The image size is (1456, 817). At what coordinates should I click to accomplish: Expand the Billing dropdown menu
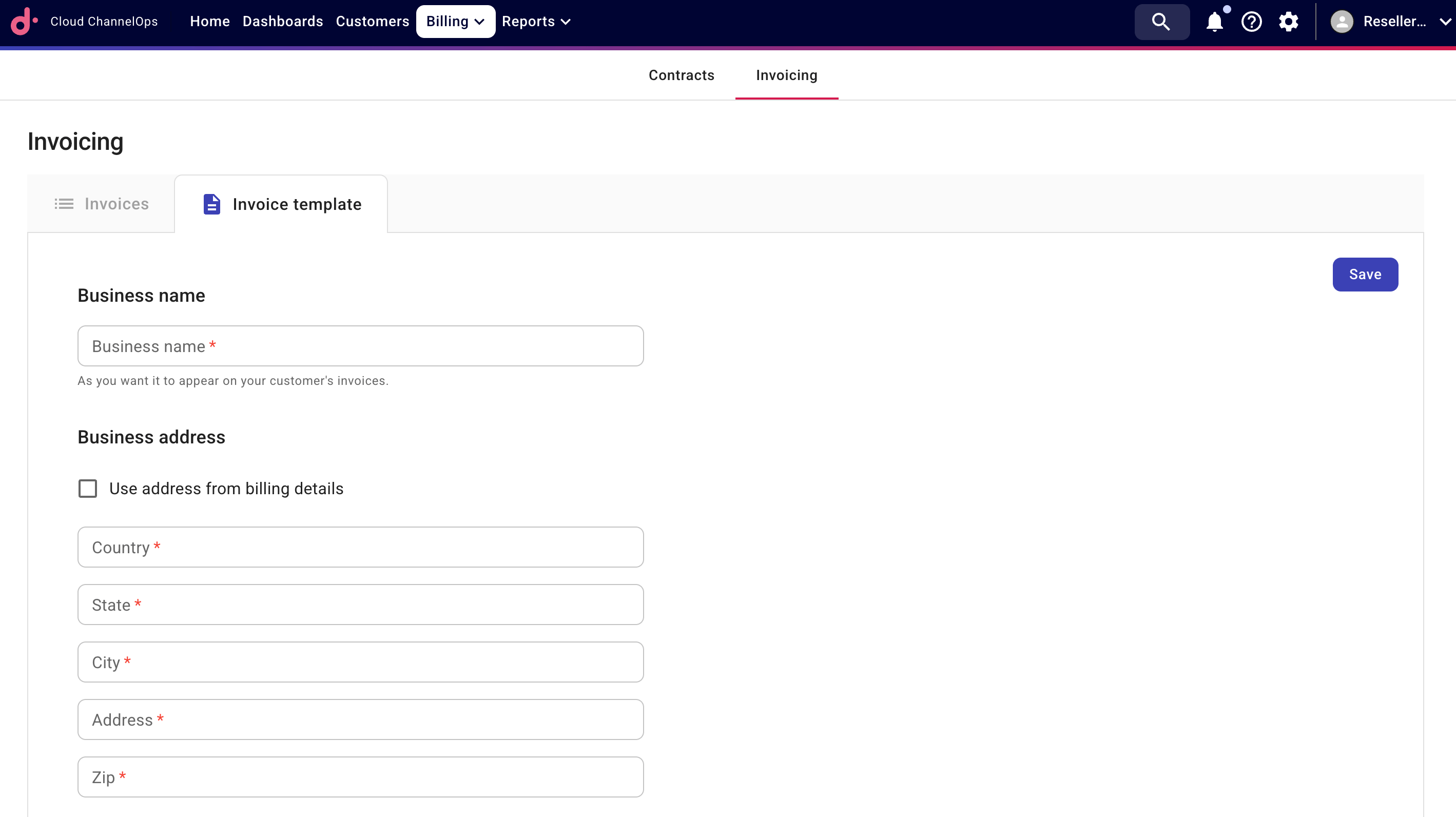pyautogui.click(x=456, y=22)
